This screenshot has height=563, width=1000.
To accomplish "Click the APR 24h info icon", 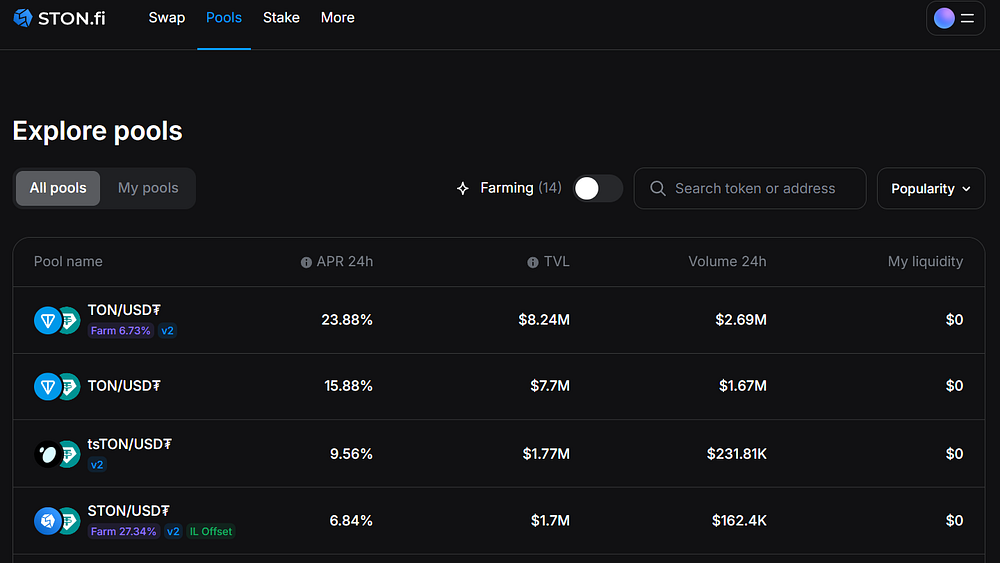I will pos(306,263).
